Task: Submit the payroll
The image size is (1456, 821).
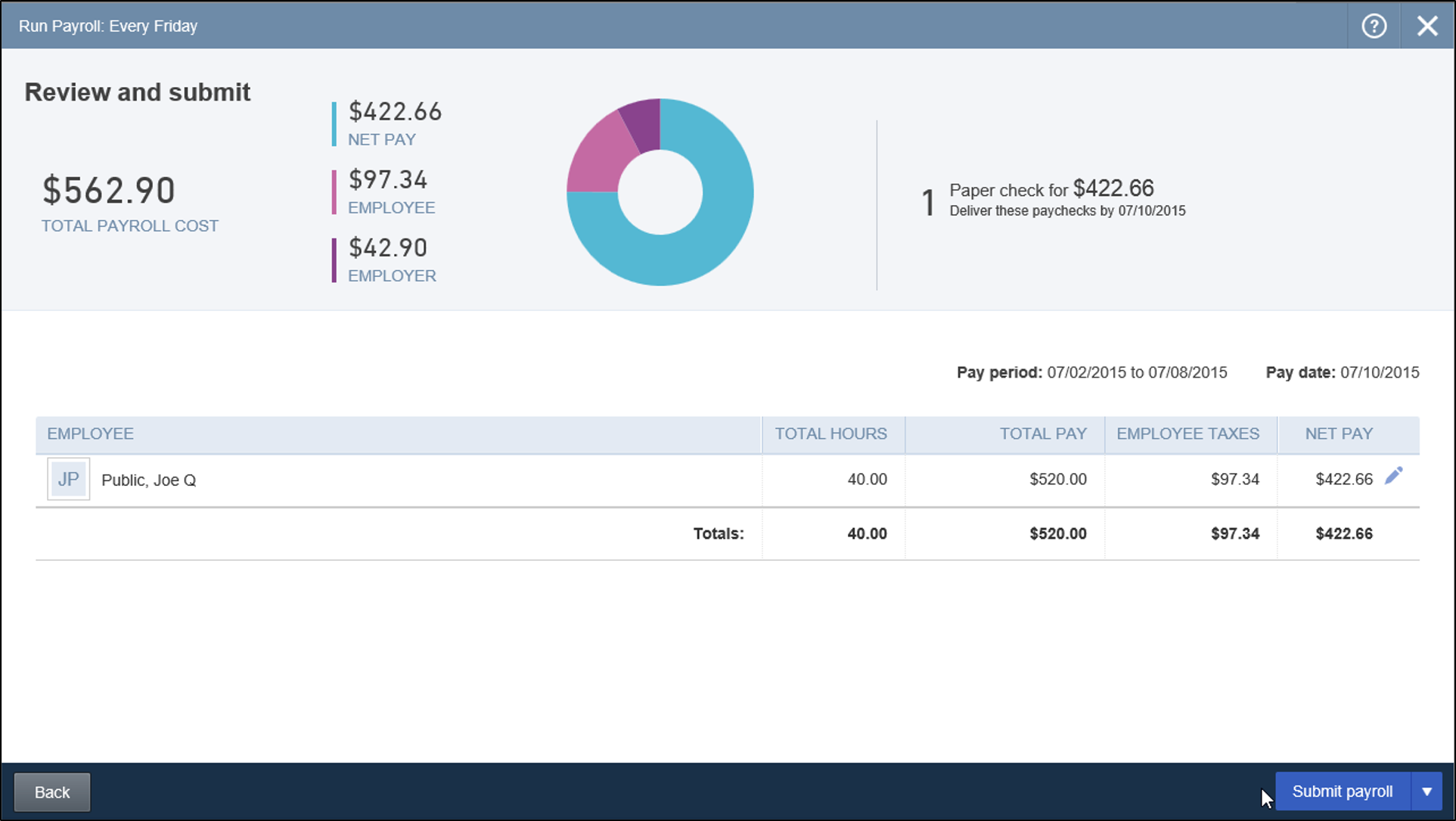Action: (x=1343, y=791)
